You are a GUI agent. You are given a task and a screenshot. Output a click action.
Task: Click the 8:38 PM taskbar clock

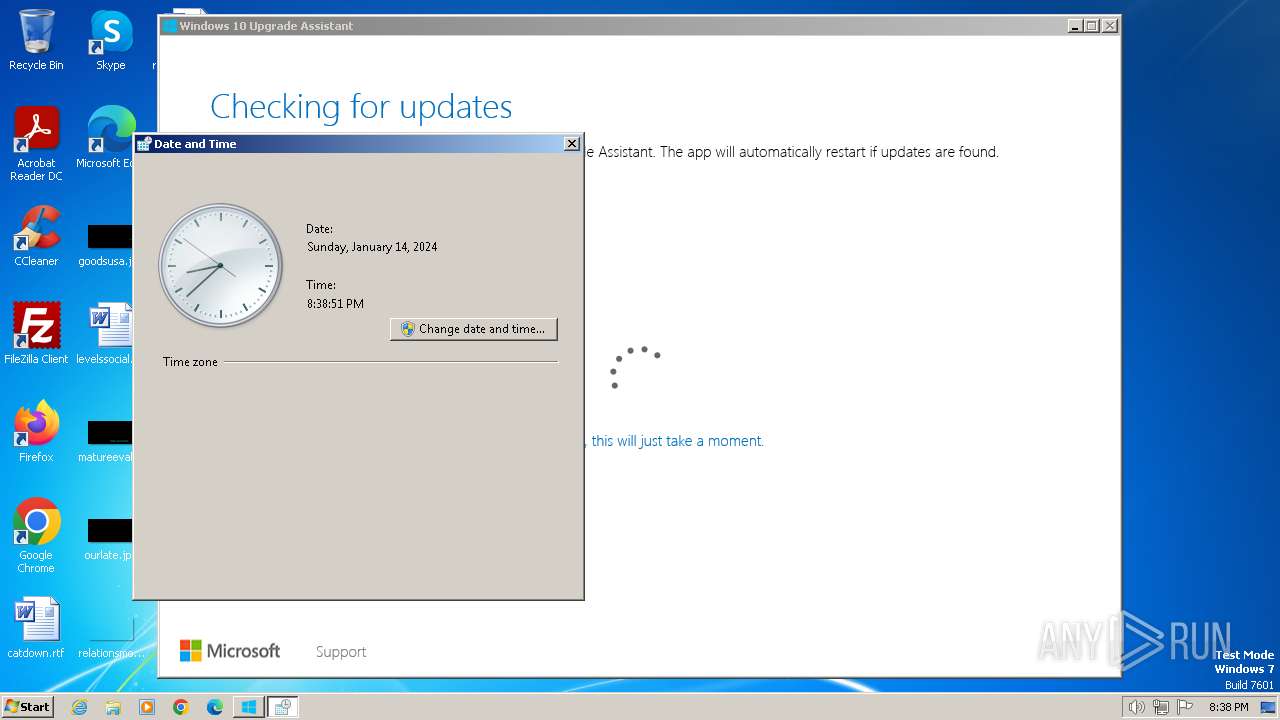tap(1228, 707)
